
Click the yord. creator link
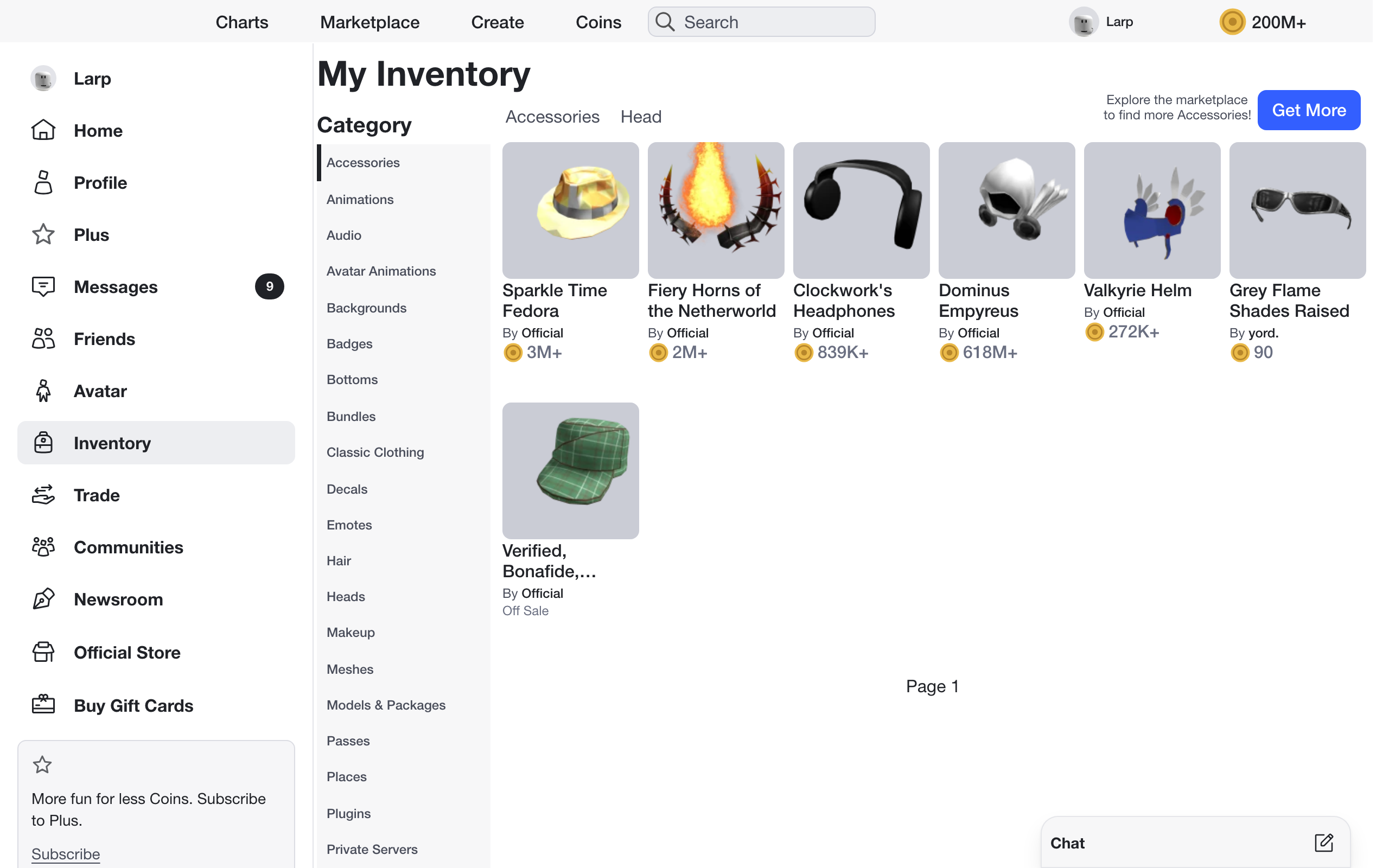pos(1263,333)
